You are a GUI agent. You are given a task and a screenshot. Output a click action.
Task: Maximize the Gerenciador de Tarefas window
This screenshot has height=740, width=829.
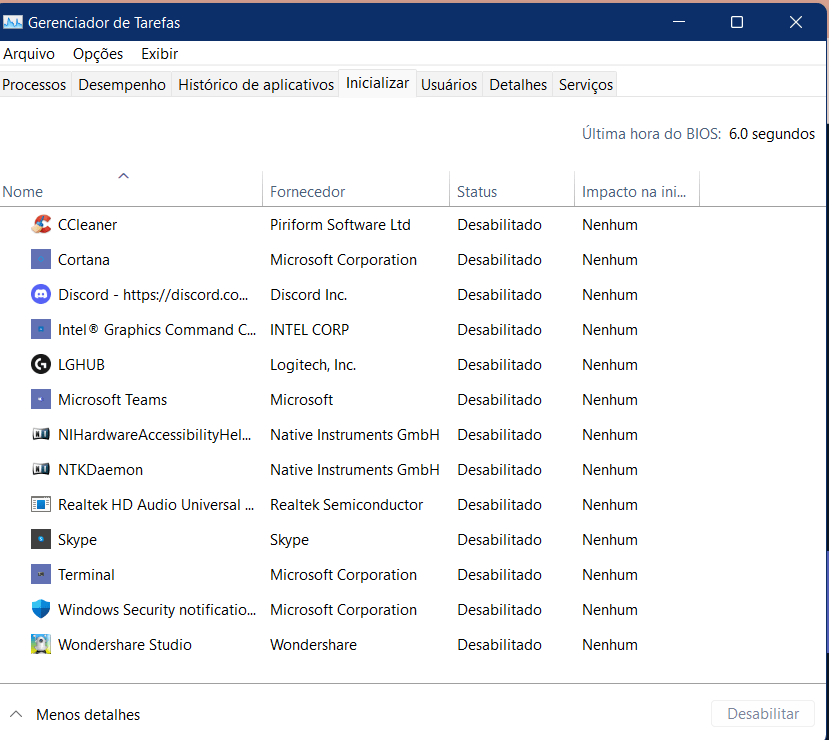pos(736,22)
